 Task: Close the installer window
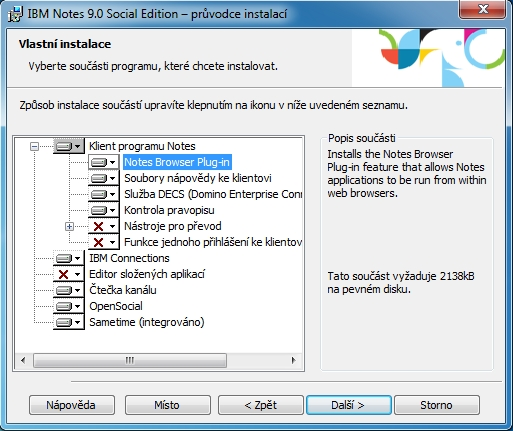(x=483, y=10)
